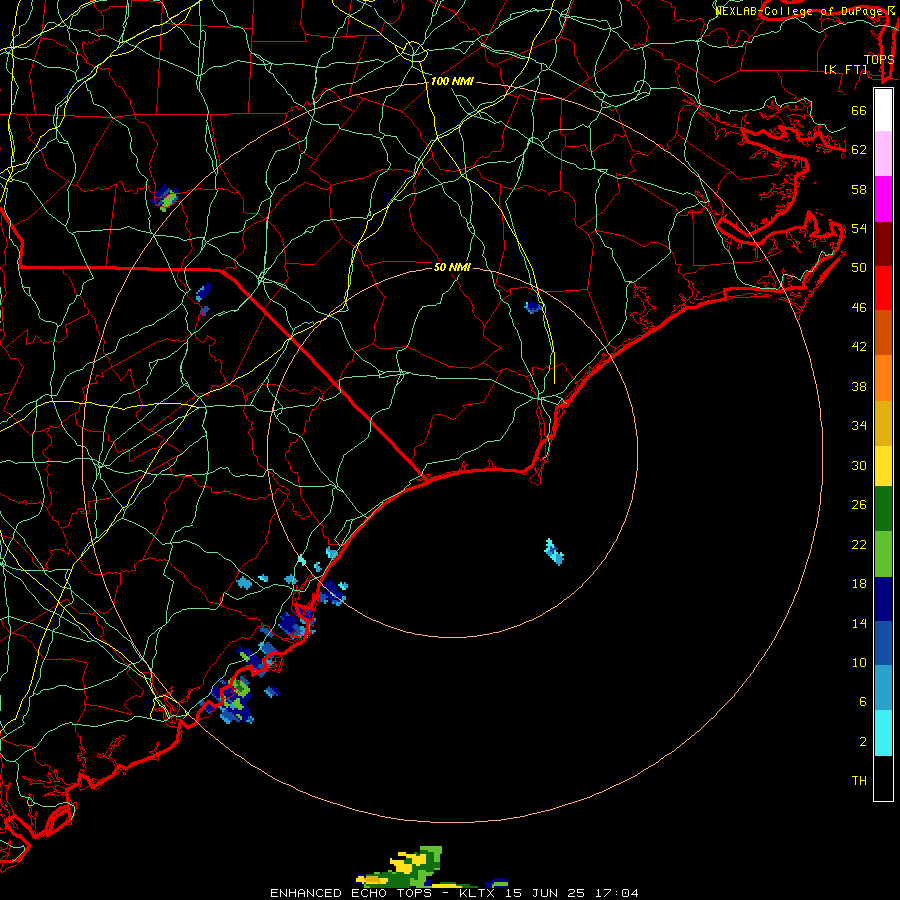
Task: Click the 38 legend value
Action: click(859, 387)
